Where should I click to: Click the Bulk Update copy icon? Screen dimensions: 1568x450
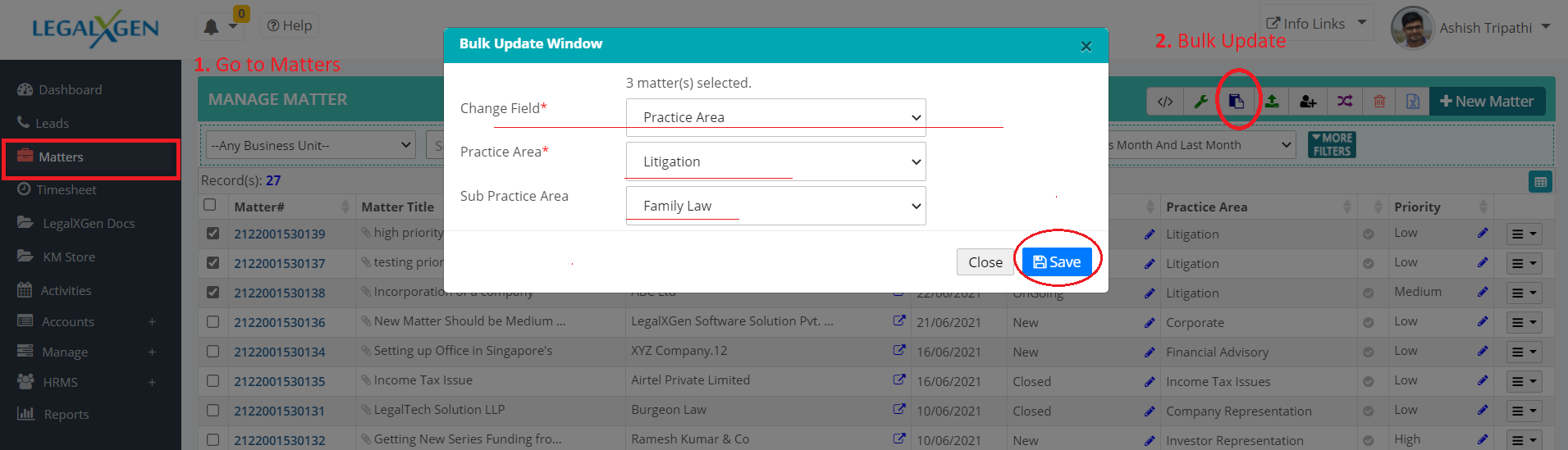pyautogui.click(x=1236, y=102)
